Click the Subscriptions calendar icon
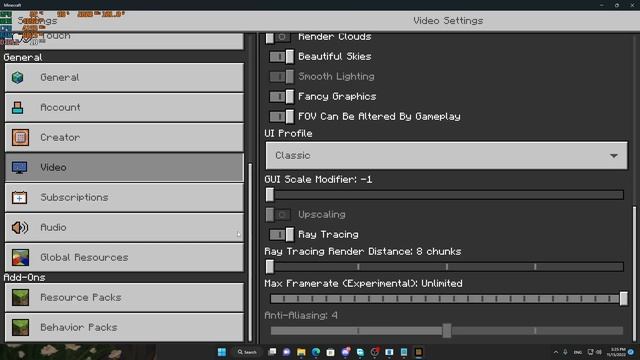Viewport: 640px width, 360px height. pyautogui.click(x=19, y=198)
